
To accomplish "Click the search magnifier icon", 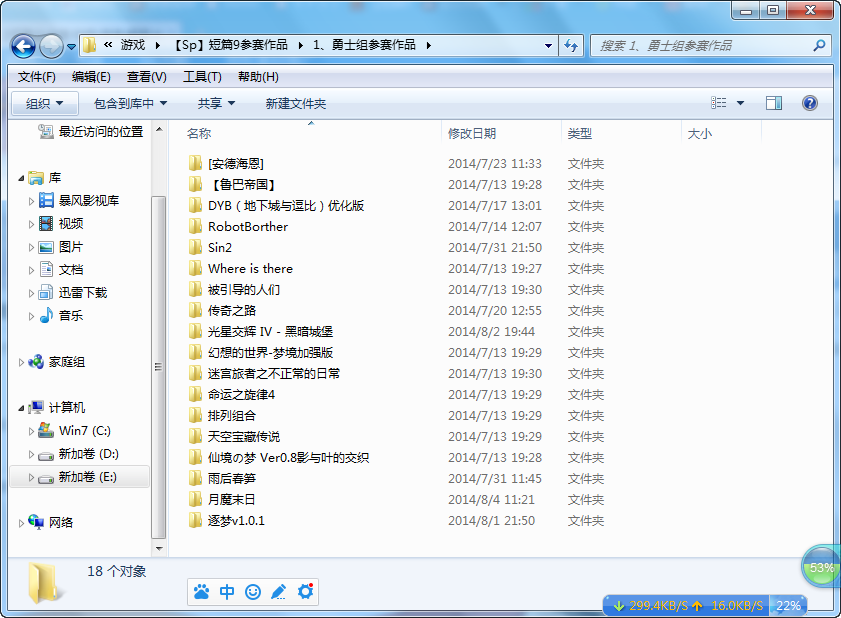I will pos(819,46).
